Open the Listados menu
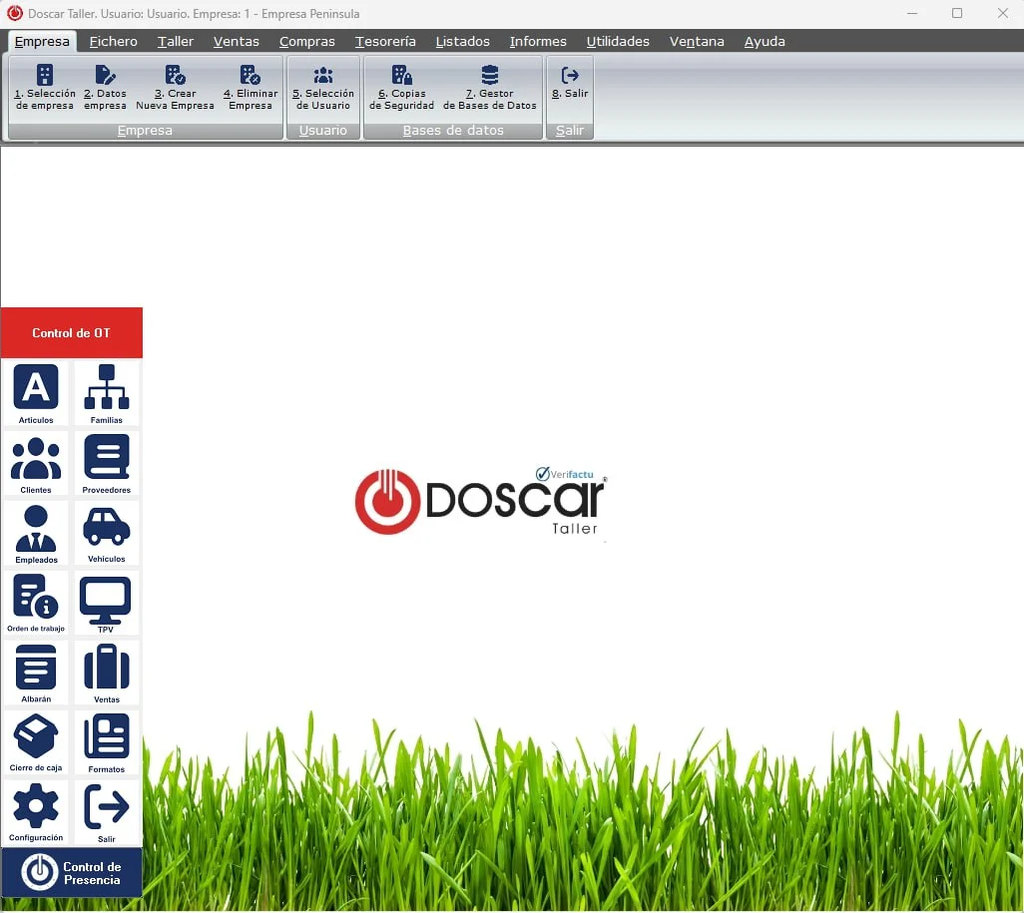Screen dimensions: 1024x913 tap(462, 41)
